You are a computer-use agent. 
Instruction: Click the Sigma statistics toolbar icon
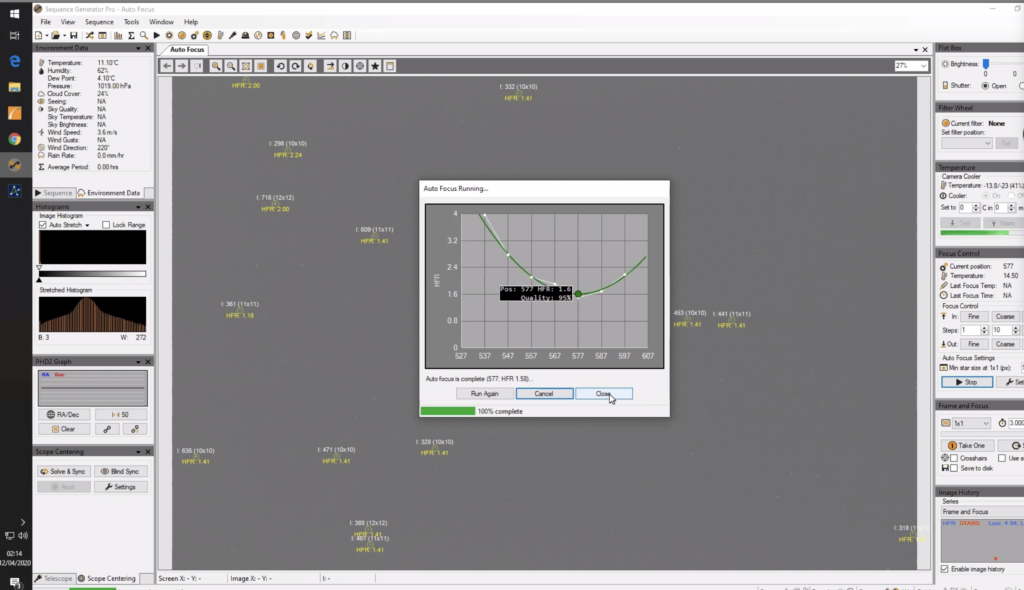pyautogui.click(x=131, y=35)
